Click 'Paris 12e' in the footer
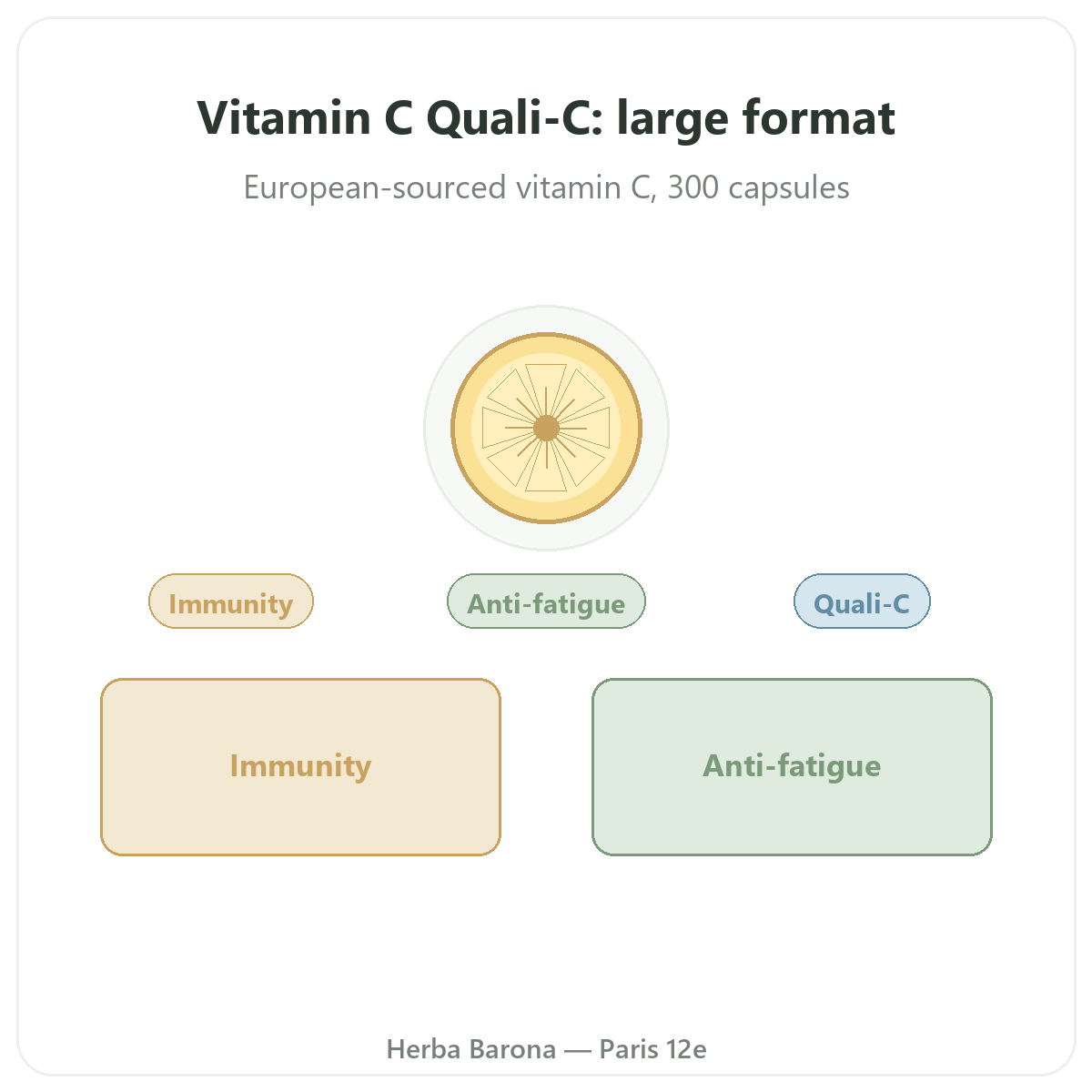 [652, 1049]
